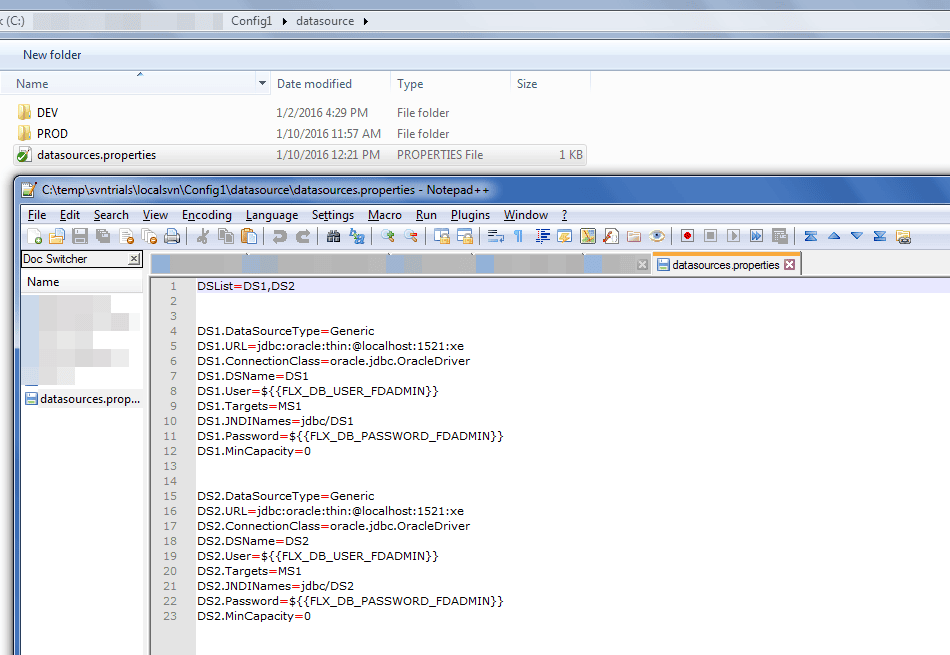The width and height of the screenshot is (950, 655).
Task: Click the user-defined language dialog icon
Action: point(565,236)
